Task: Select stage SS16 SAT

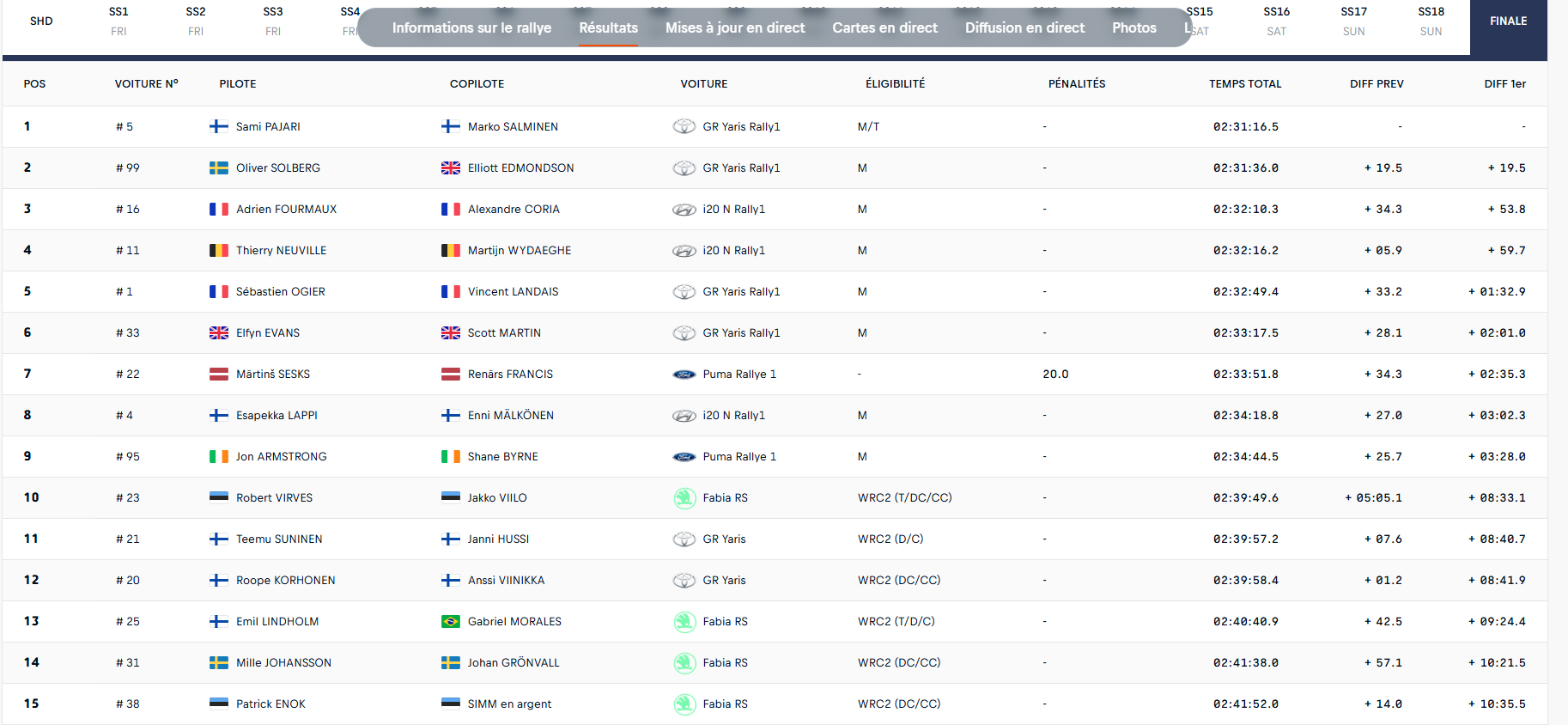Action: (x=1277, y=21)
